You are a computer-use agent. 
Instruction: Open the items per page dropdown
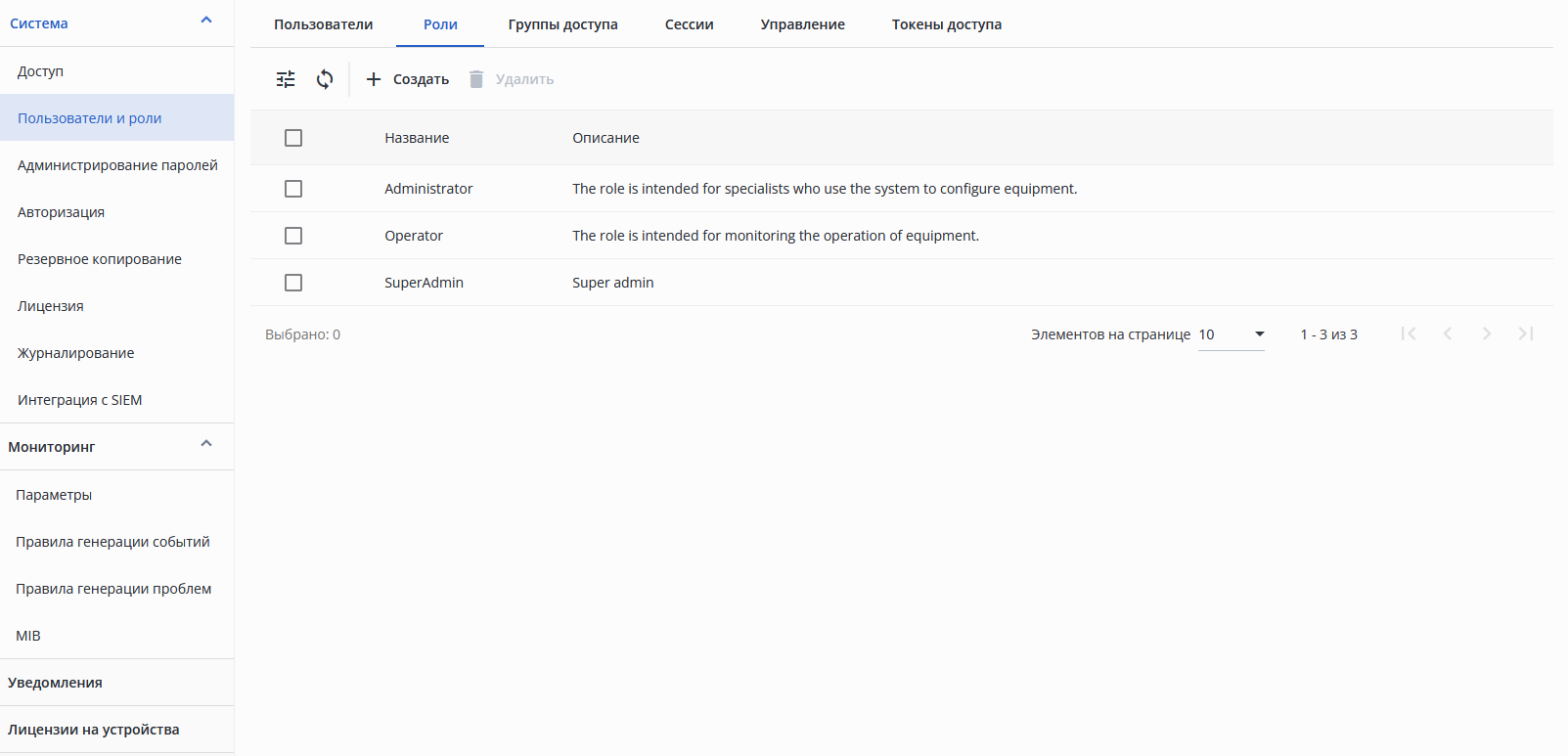1232,334
